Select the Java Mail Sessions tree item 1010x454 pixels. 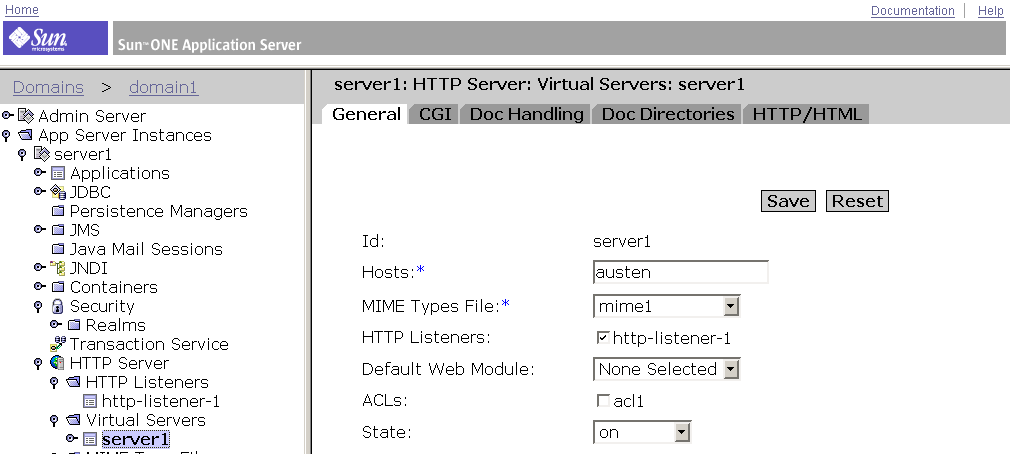coord(146,249)
